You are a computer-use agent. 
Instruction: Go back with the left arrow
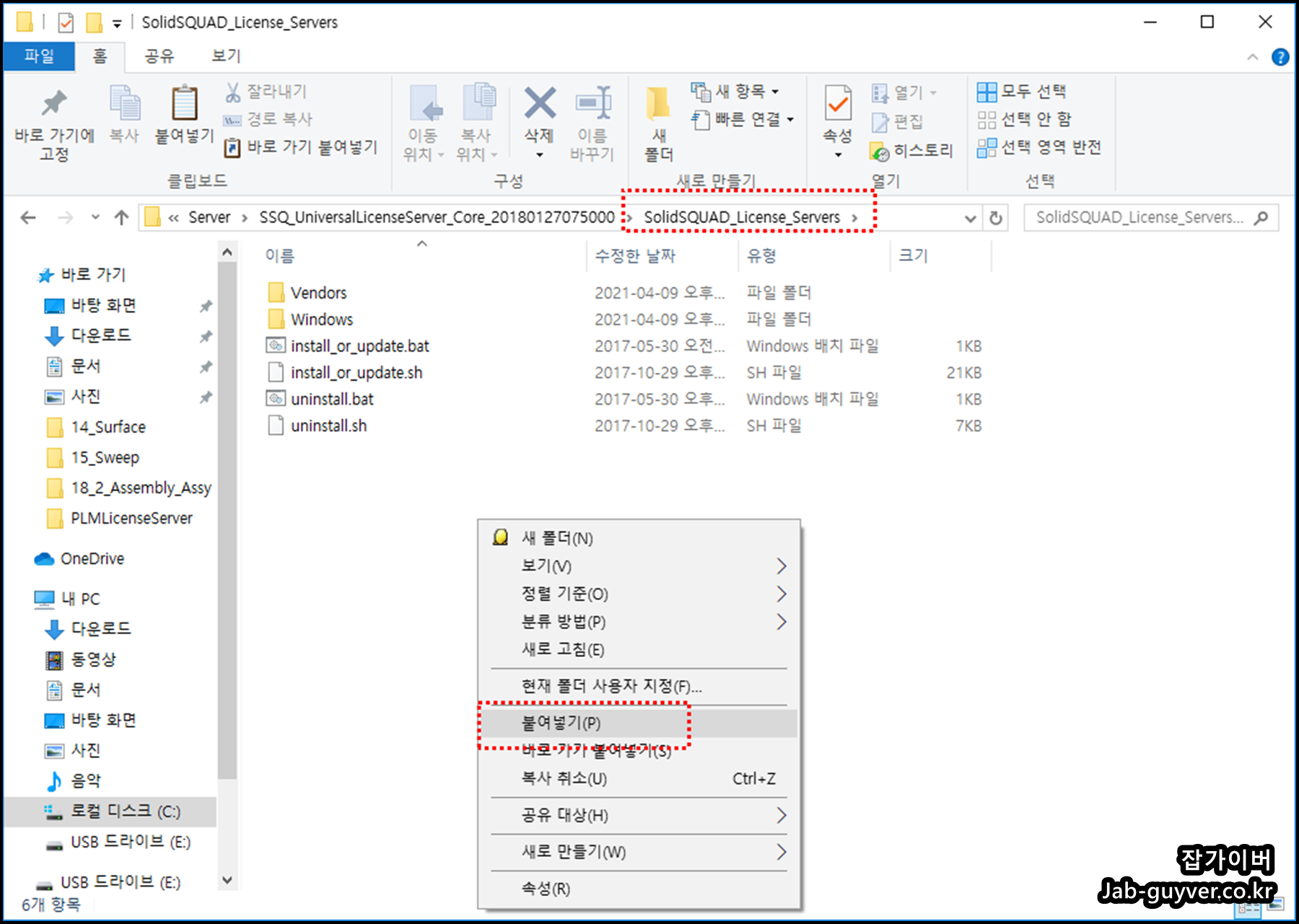(28, 217)
